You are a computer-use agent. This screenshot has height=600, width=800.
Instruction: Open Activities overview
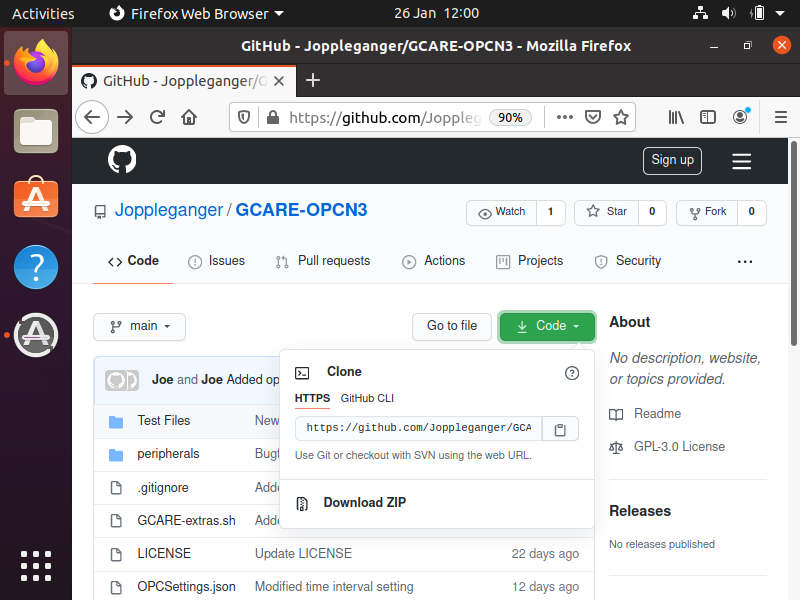[x=43, y=13]
